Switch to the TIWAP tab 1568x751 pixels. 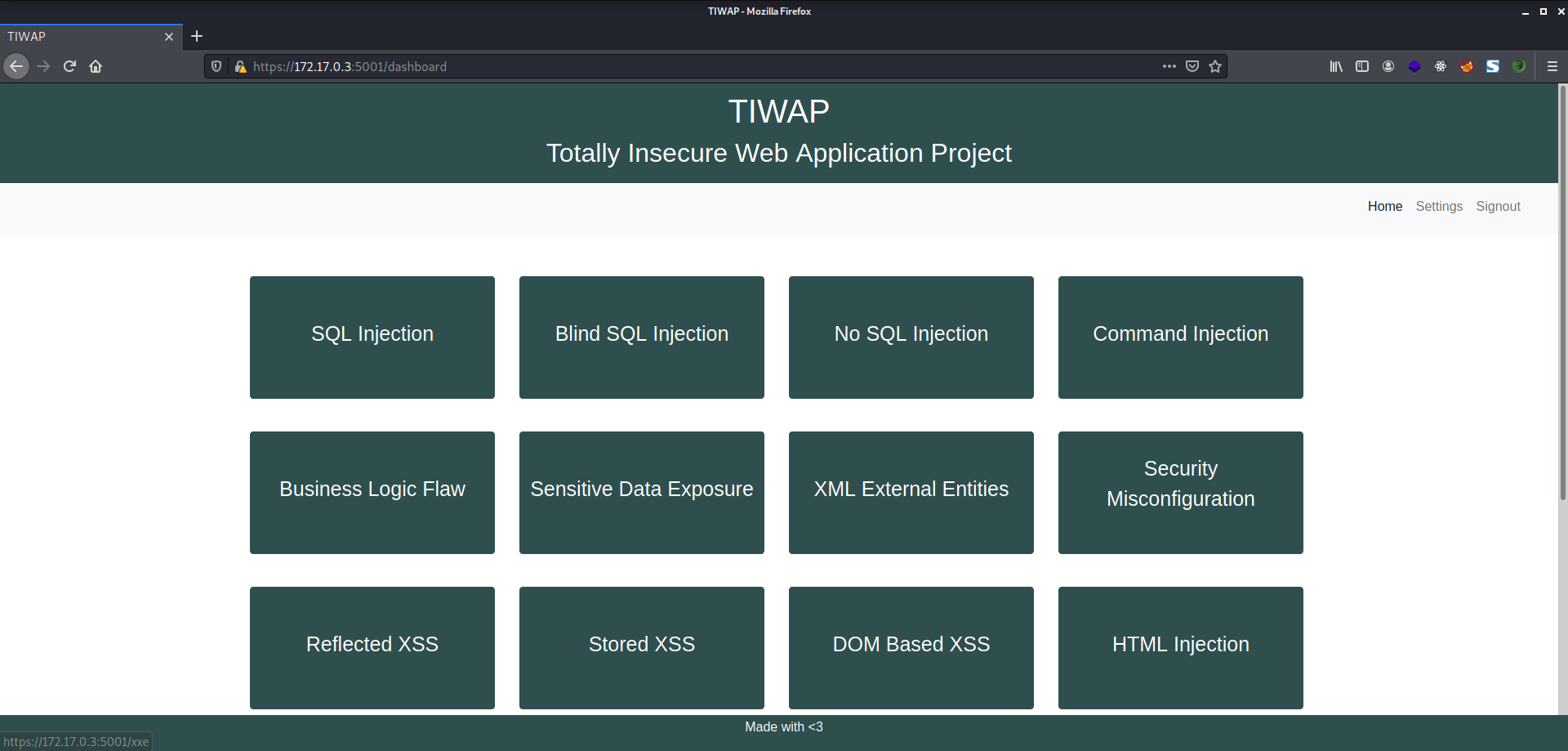coord(82,37)
